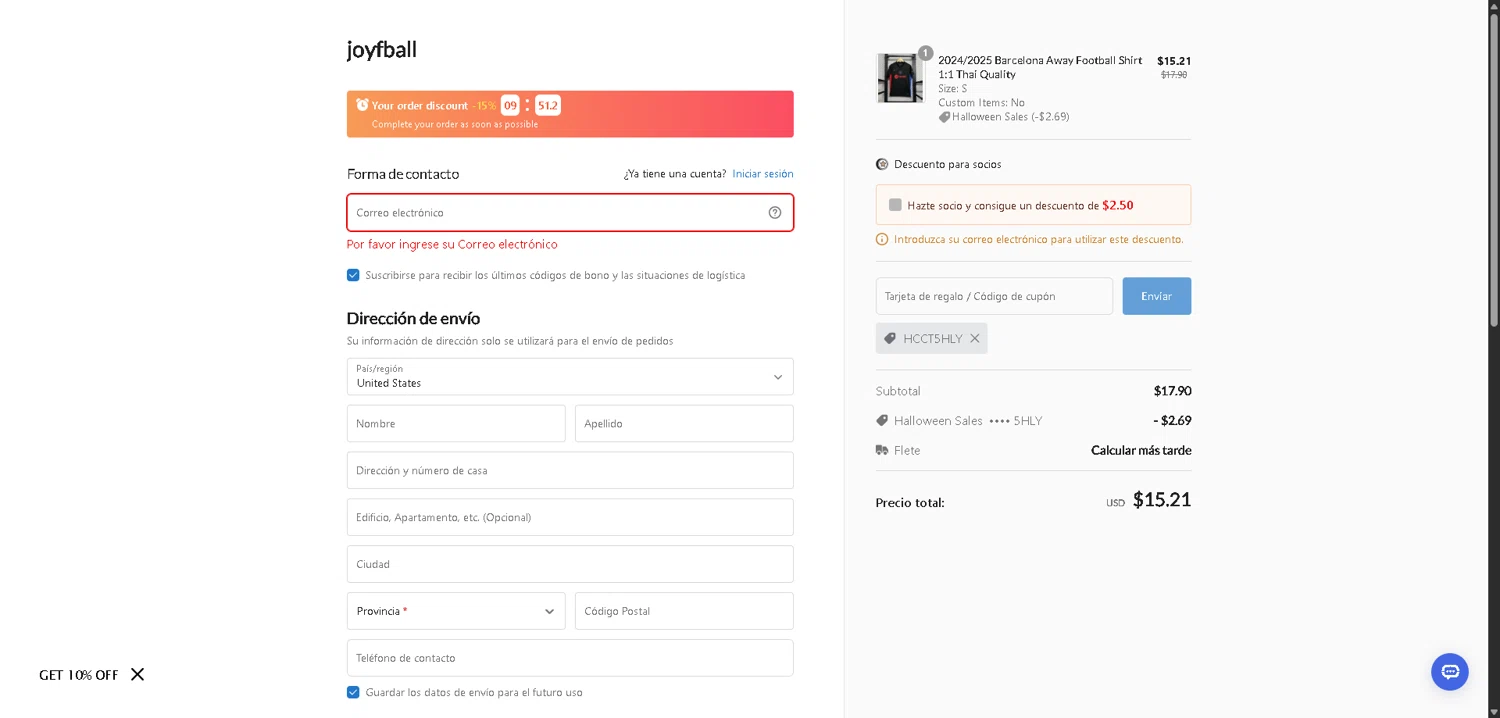The width and height of the screenshot is (1500, 718).
Task: Click the Precio total $15.21 amount
Action: coord(1162,499)
